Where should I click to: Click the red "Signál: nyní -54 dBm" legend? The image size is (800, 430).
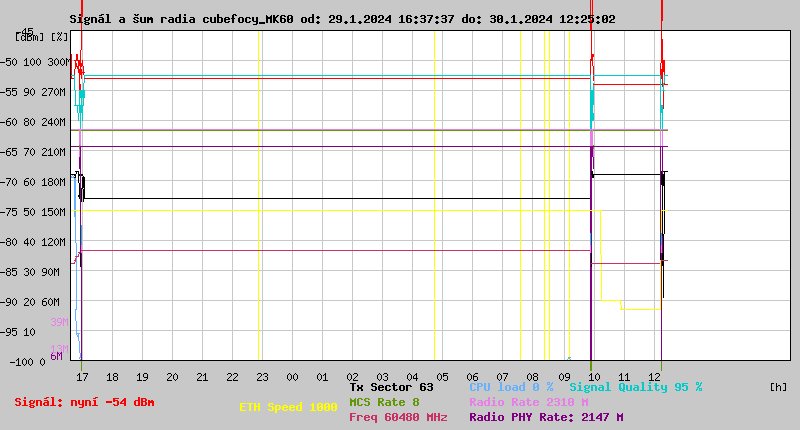pos(84,402)
